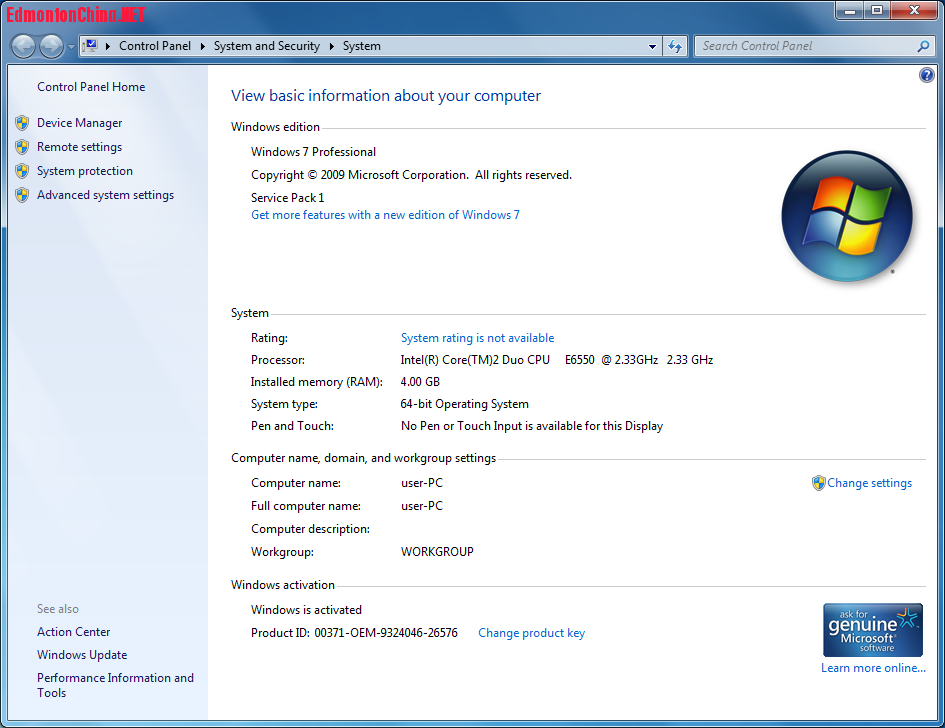Click the search magnifier icon
Screen dimensions: 945x728
click(x=923, y=46)
